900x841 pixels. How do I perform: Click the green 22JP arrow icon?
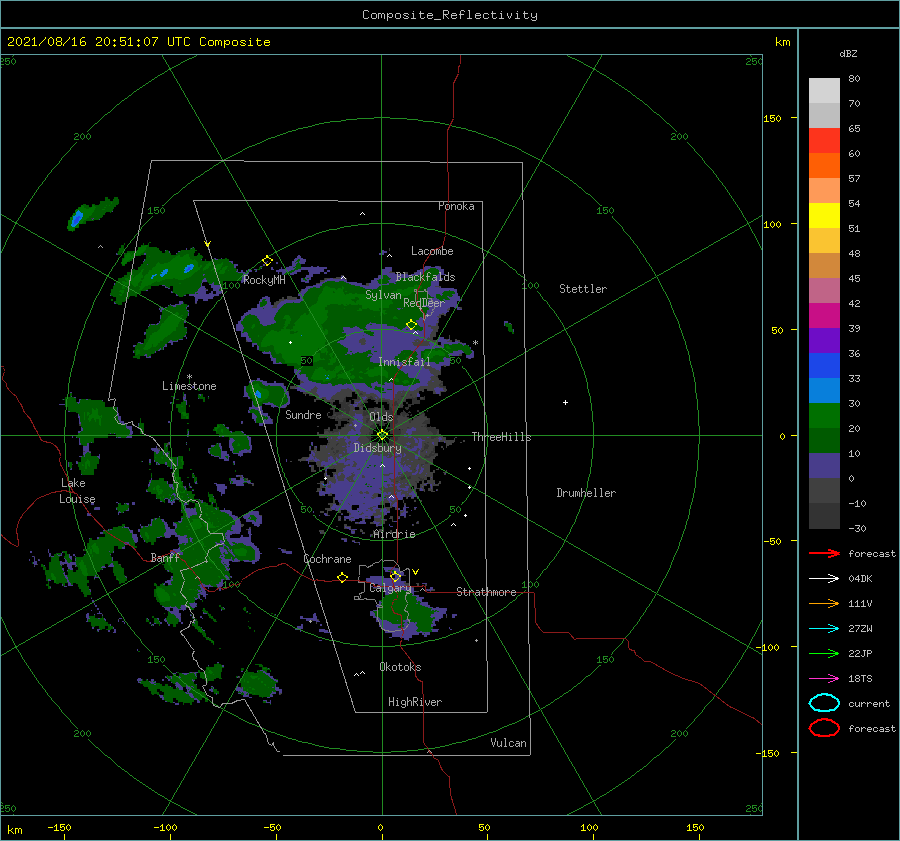(x=824, y=653)
